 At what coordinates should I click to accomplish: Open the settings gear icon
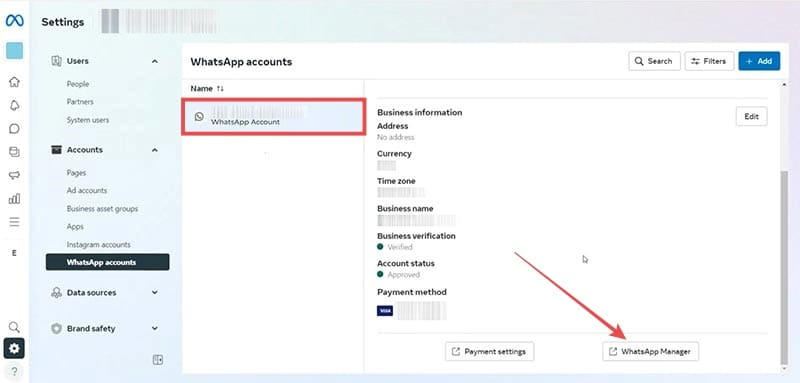14,348
